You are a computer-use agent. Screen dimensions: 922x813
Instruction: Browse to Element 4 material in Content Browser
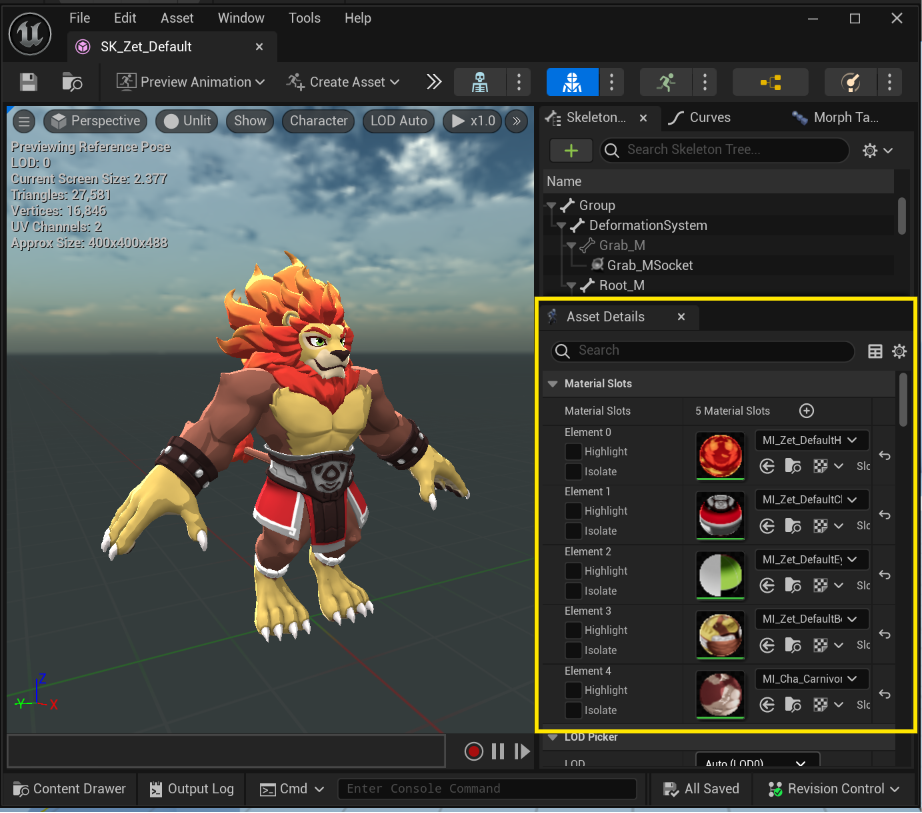pos(793,704)
